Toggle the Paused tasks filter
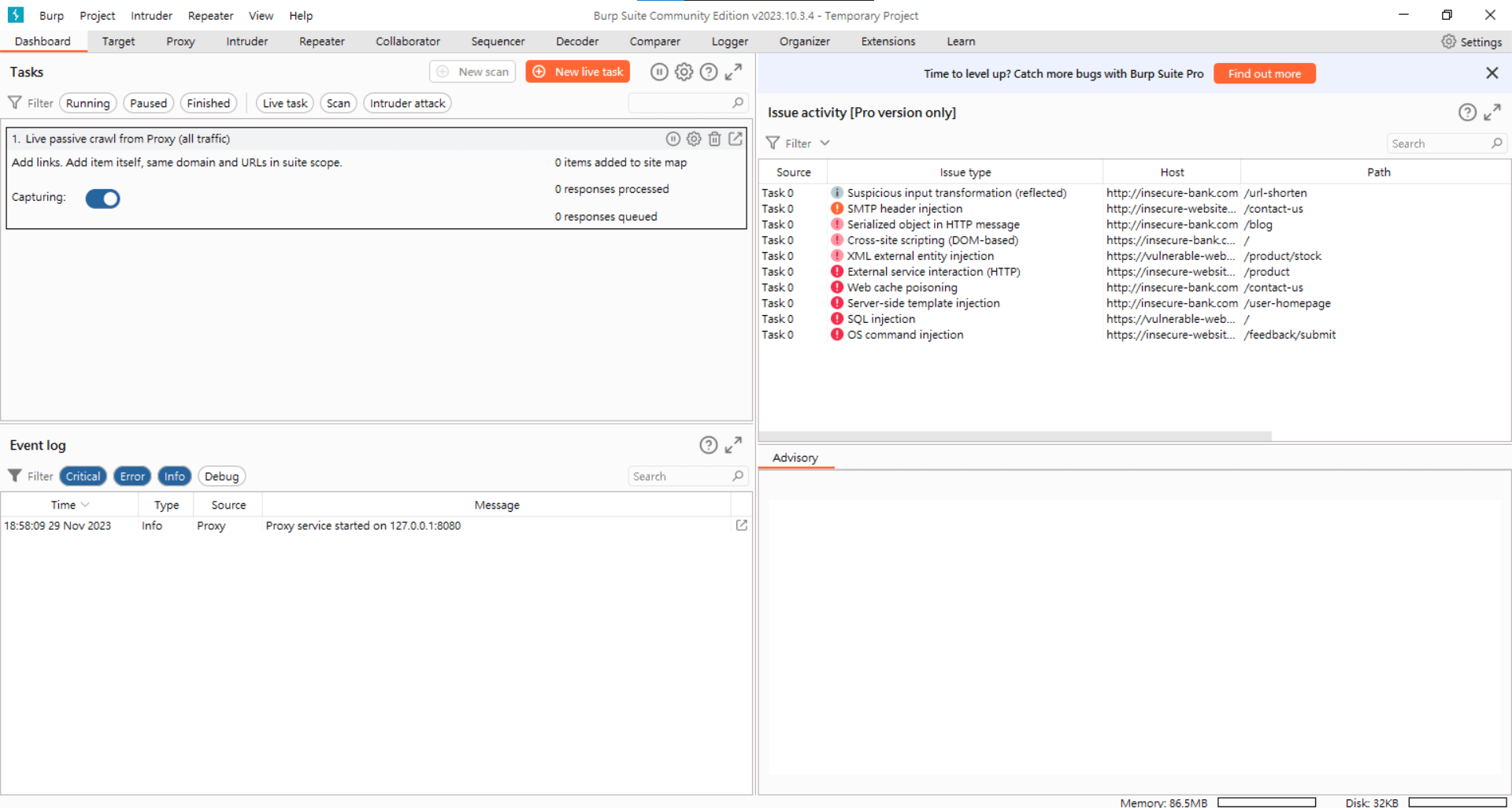Image resolution: width=1512 pixels, height=808 pixels. coord(148,103)
